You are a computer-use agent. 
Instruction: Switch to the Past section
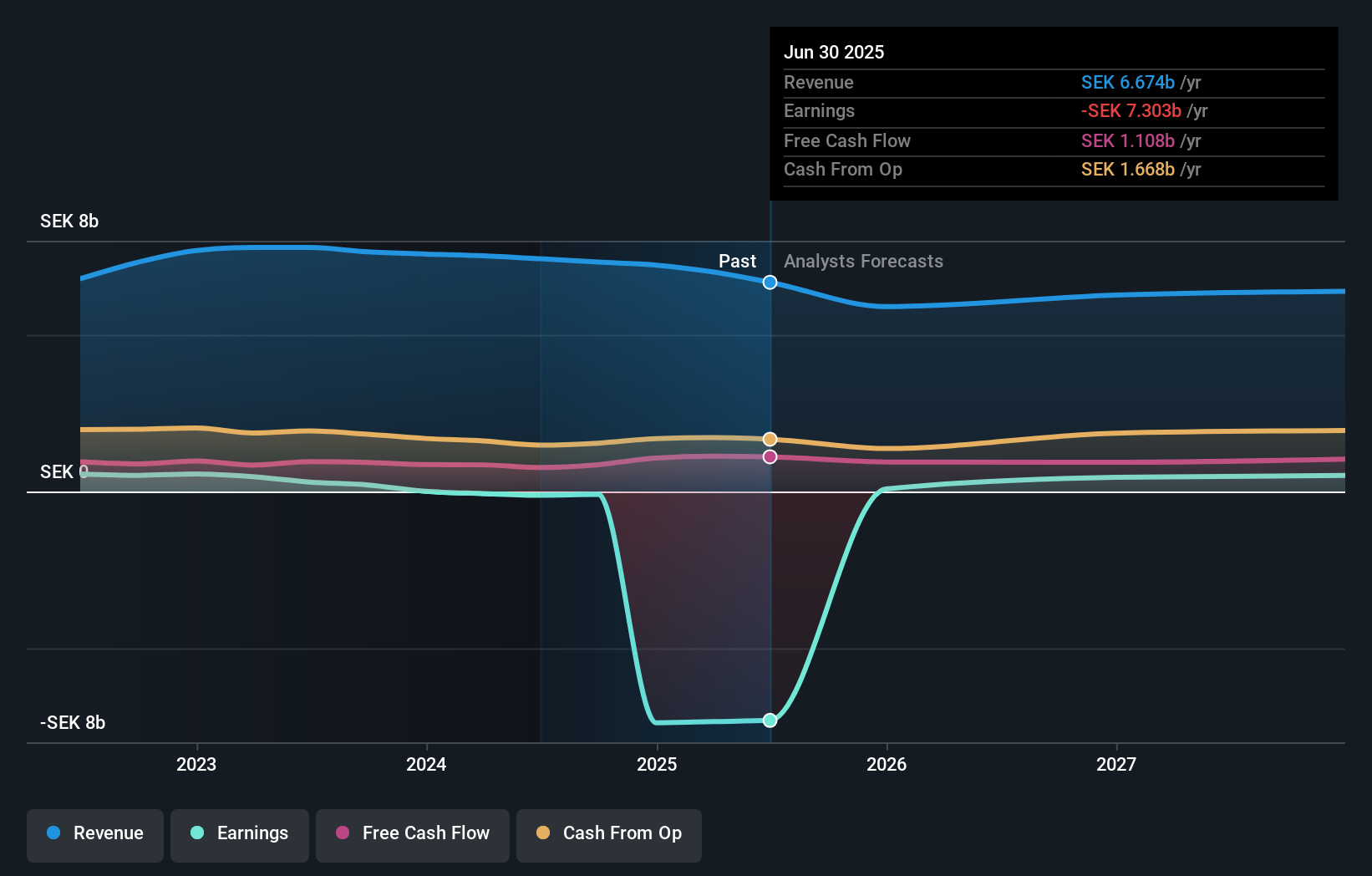[x=737, y=261]
